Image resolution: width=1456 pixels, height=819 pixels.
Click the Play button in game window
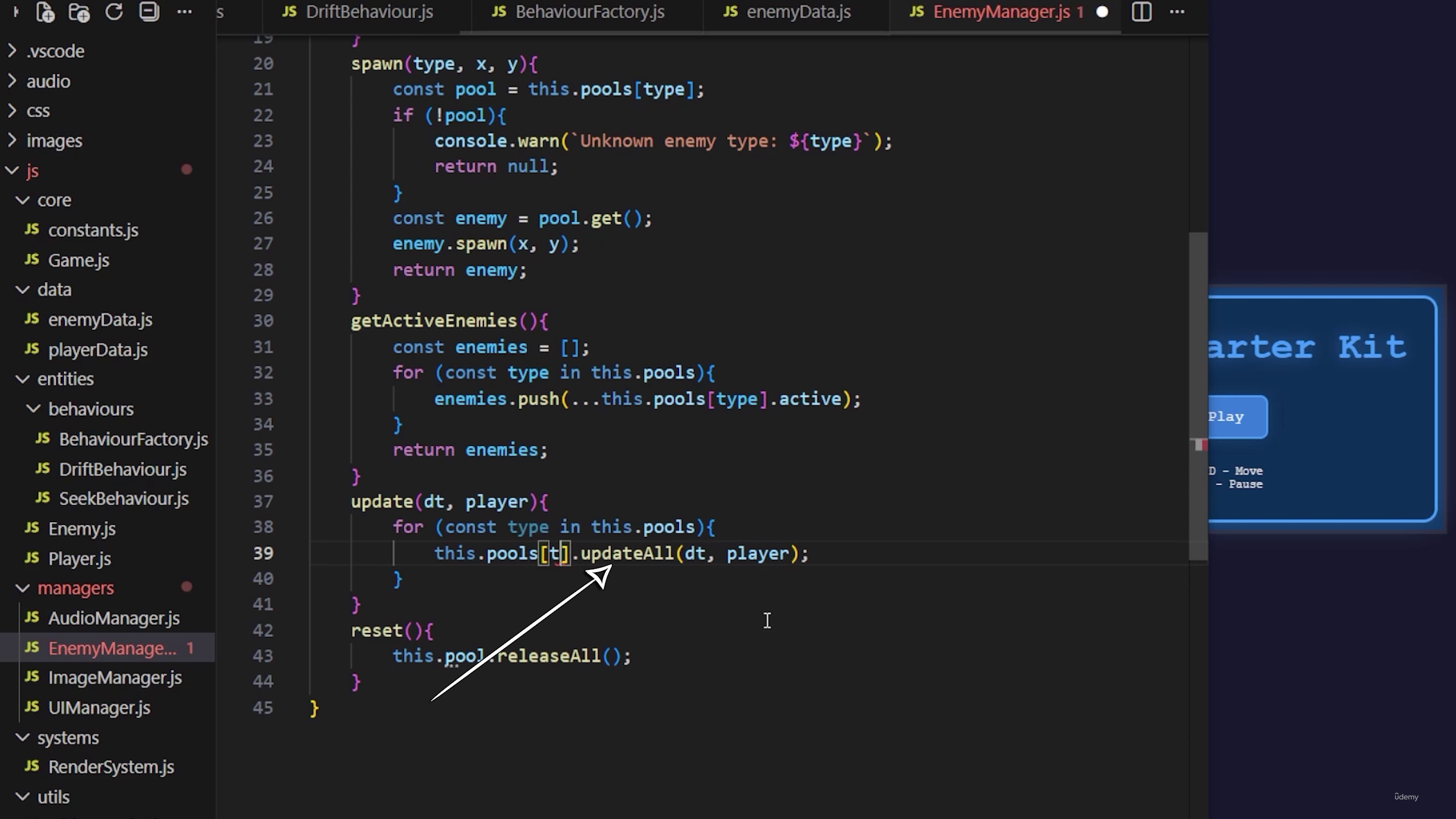point(1238,417)
